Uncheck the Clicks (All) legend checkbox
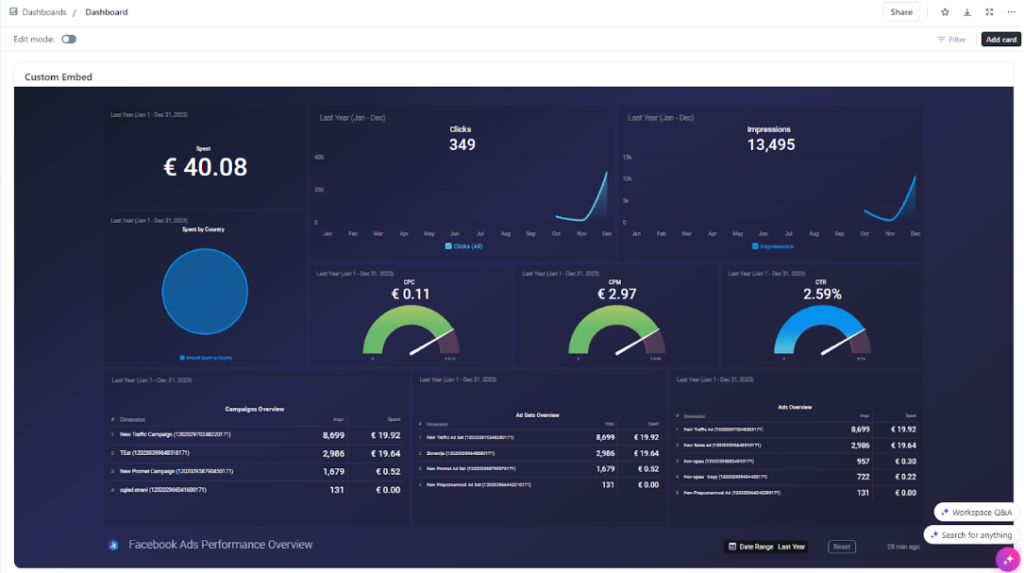The width and height of the screenshot is (1024, 573). (x=448, y=246)
